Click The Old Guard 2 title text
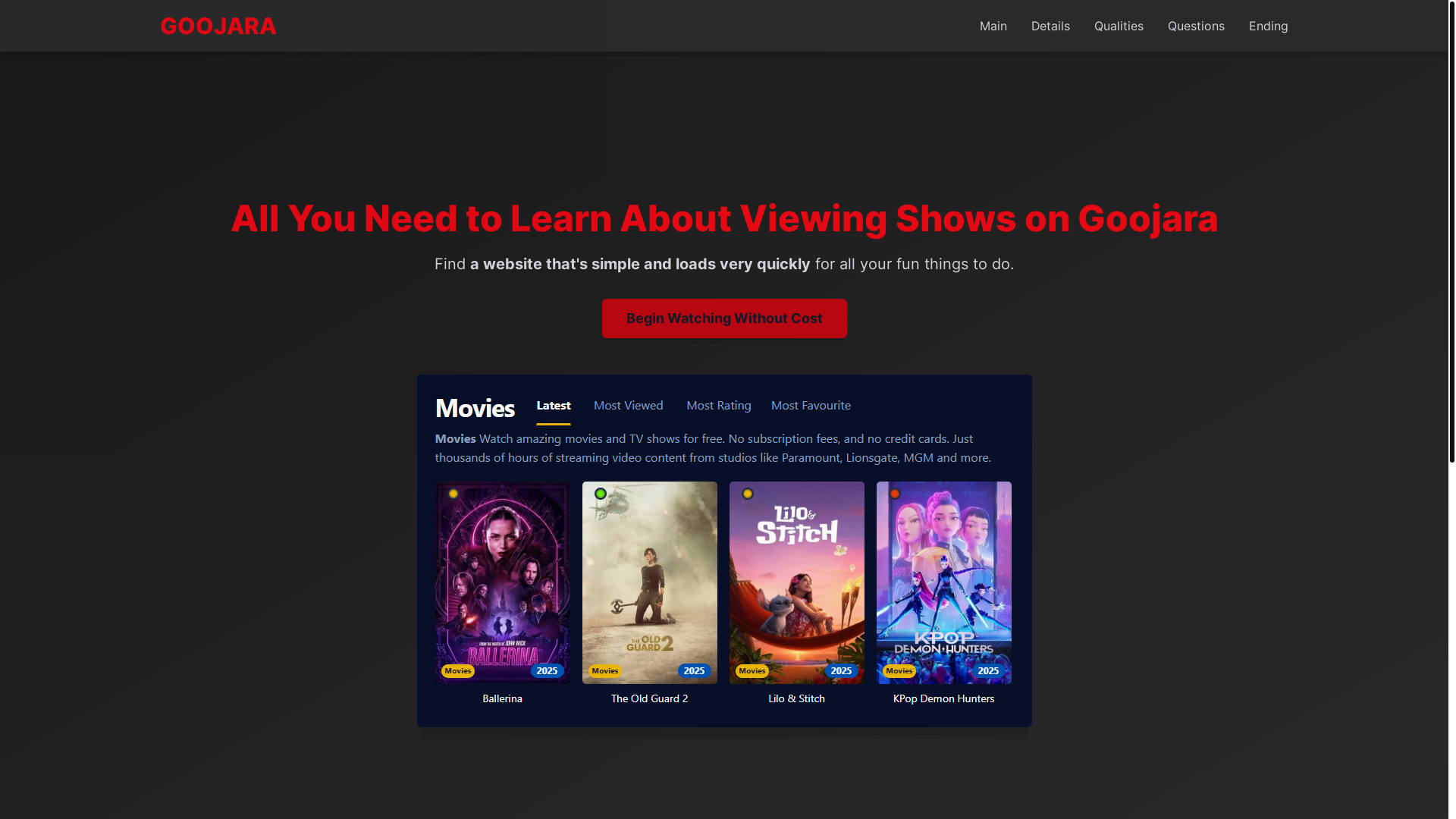This screenshot has height=819, width=1456. pyautogui.click(x=650, y=698)
